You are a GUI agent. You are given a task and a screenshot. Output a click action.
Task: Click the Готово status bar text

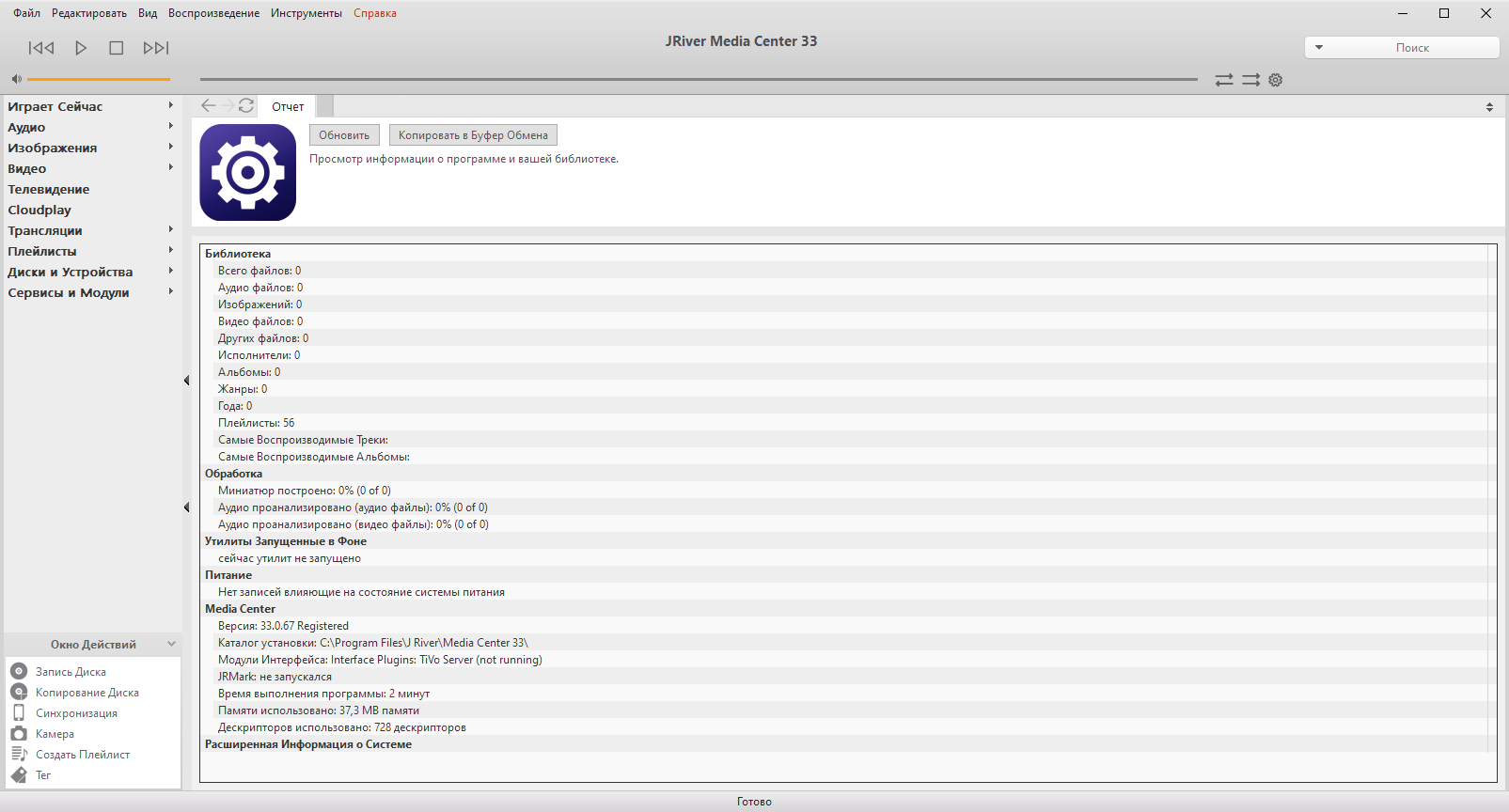pos(754,802)
